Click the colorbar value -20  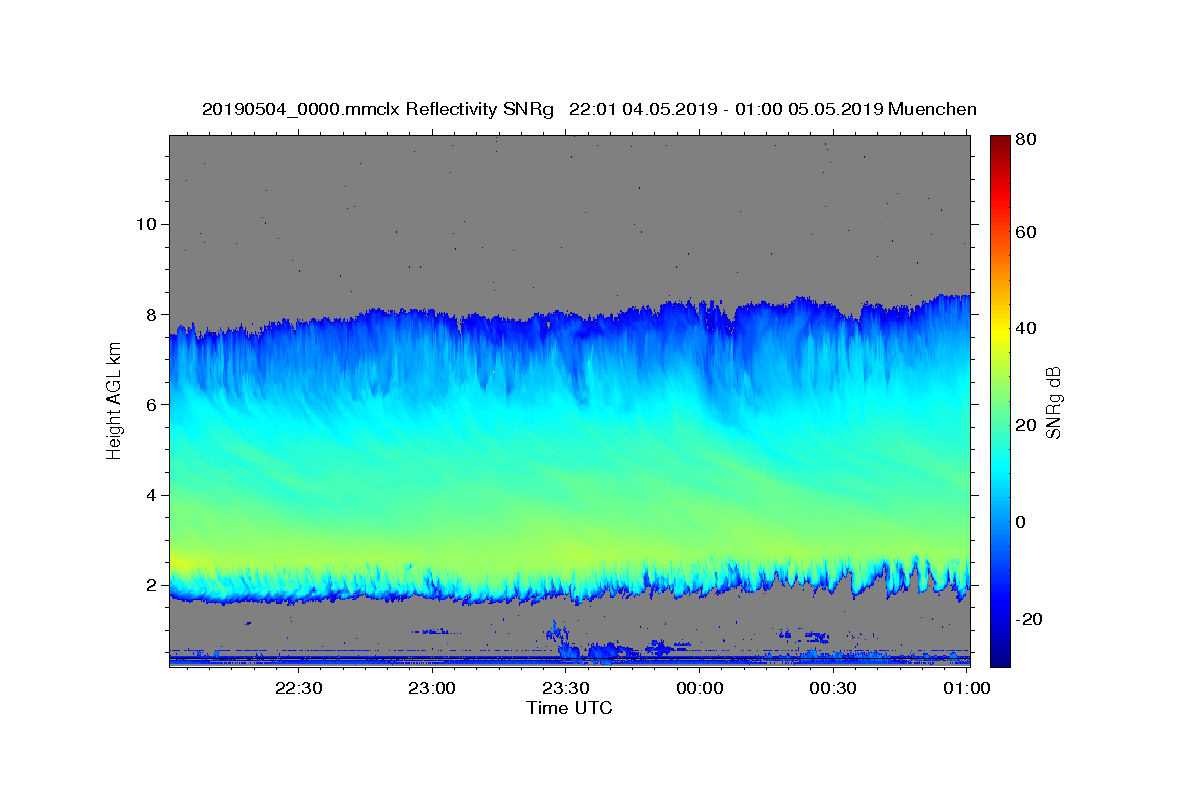pyautogui.click(x=1031, y=619)
